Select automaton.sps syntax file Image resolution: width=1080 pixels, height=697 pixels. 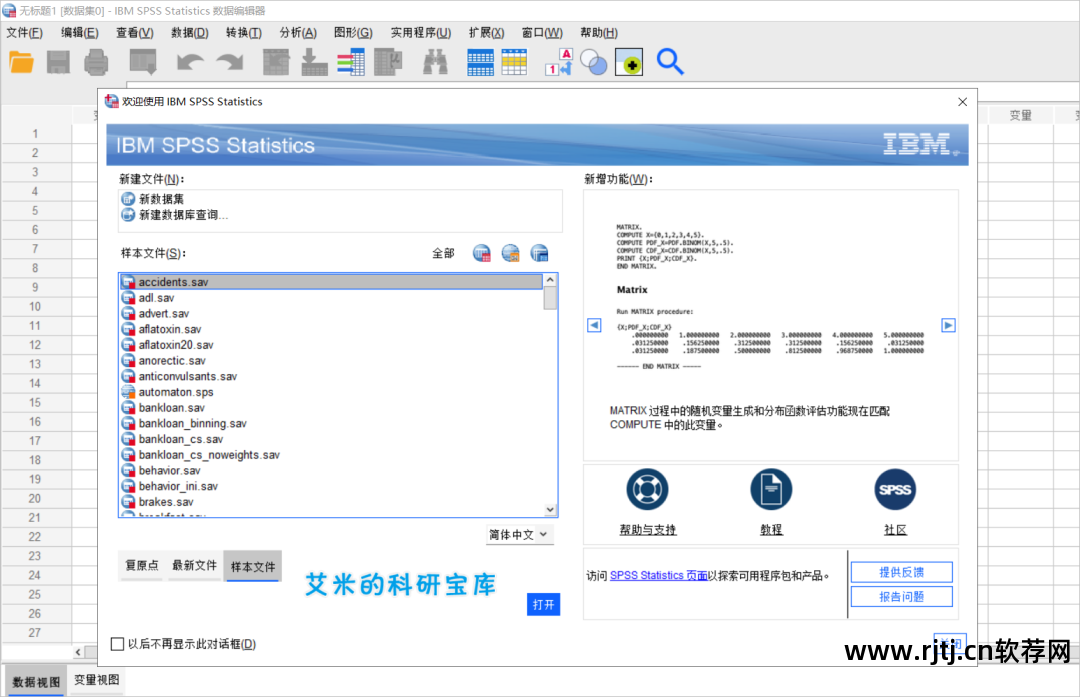point(331,392)
